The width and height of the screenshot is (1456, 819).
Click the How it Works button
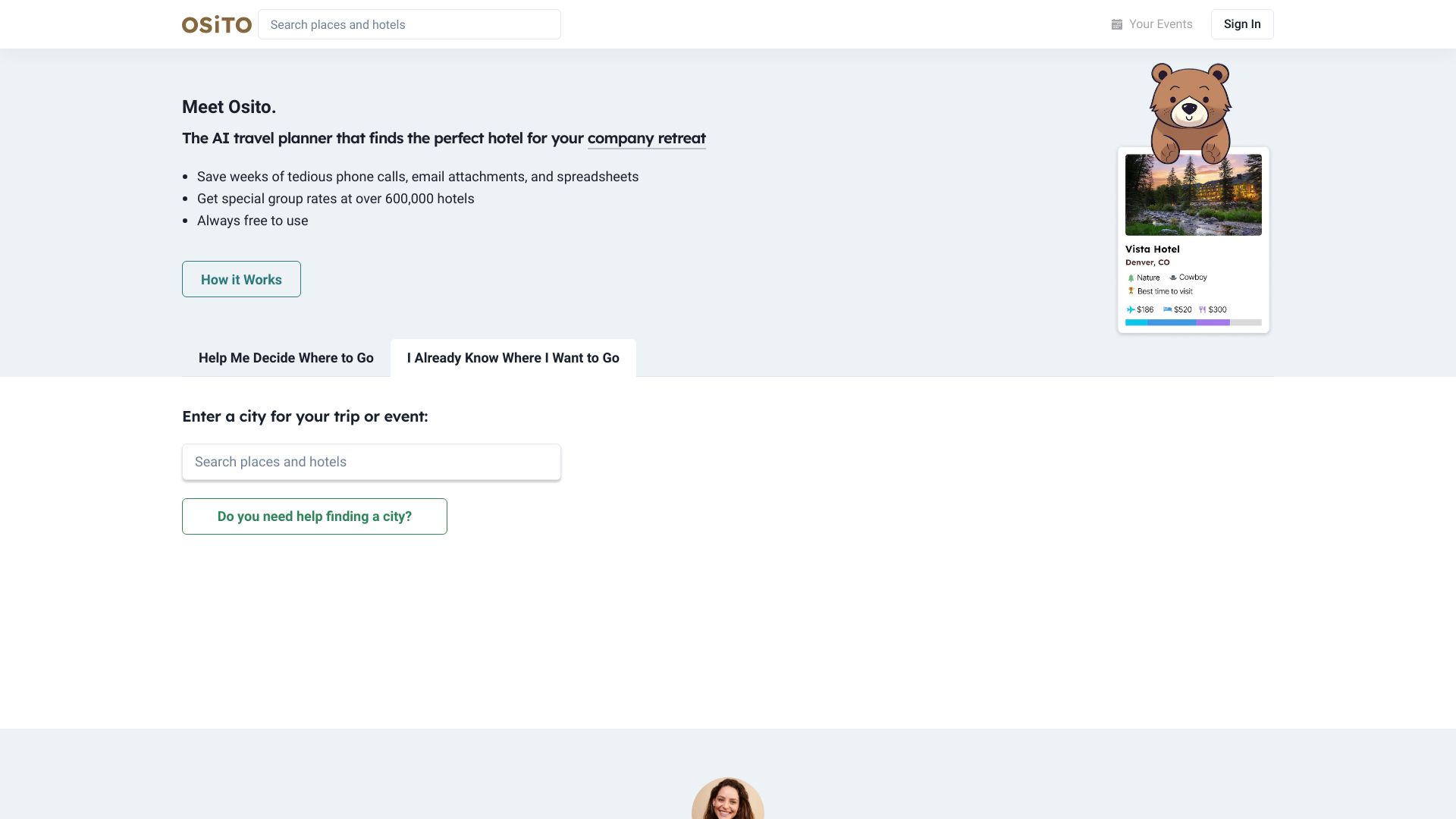(x=241, y=279)
